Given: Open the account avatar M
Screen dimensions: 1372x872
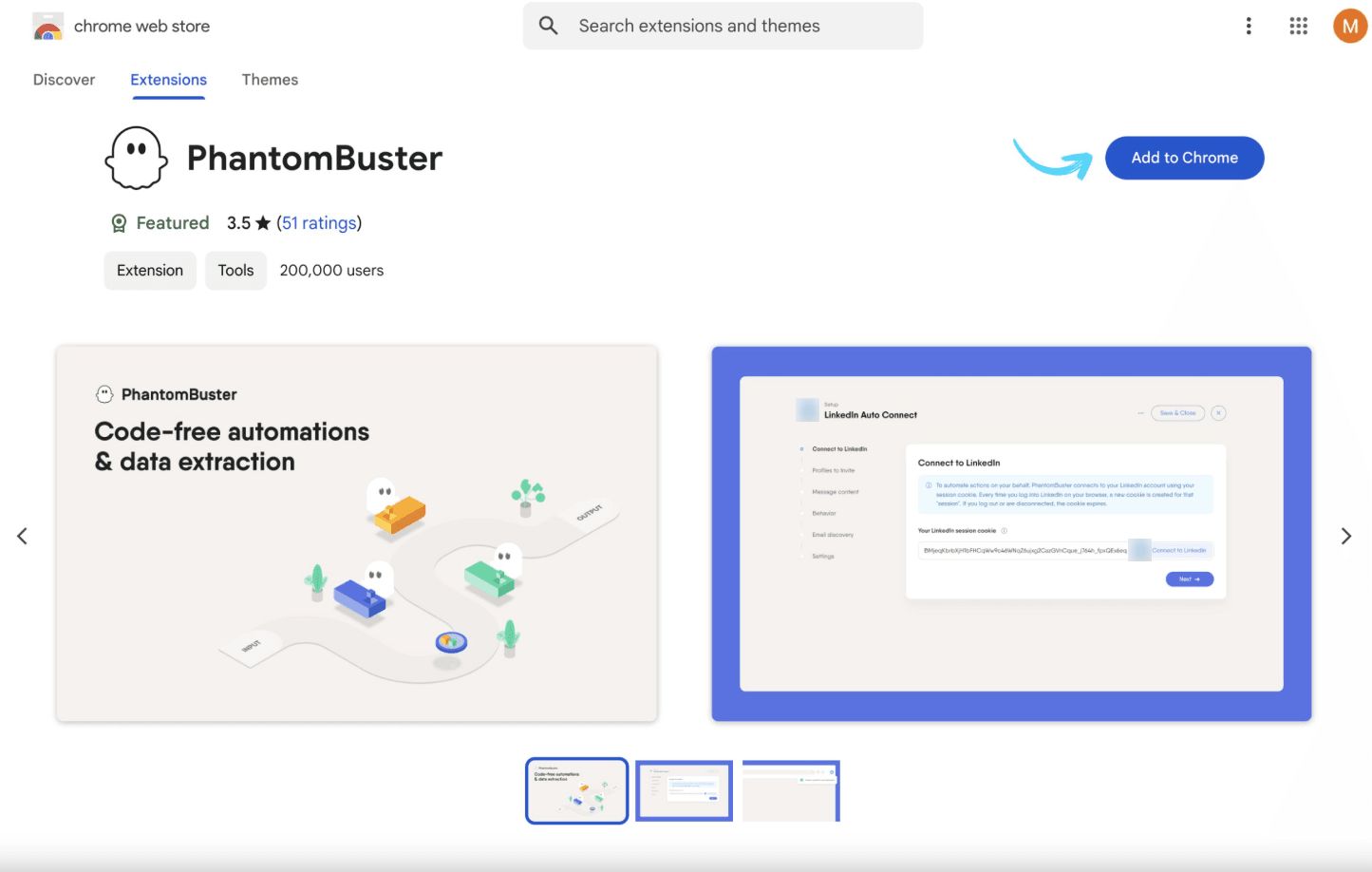Looking at the screenshot, I should point(1349,27).
